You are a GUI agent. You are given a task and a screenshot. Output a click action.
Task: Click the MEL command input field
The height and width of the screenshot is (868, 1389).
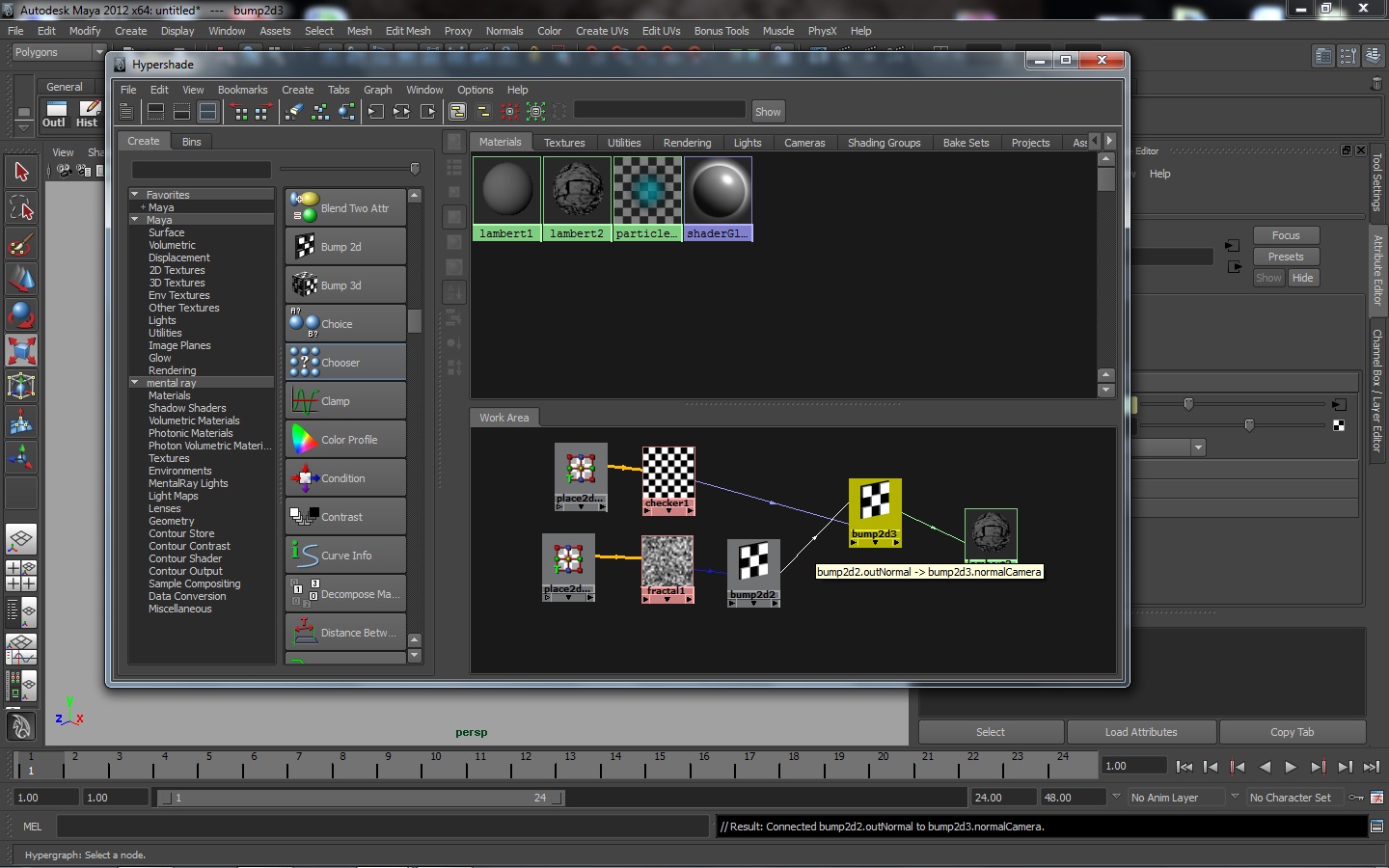pos(383,827)
